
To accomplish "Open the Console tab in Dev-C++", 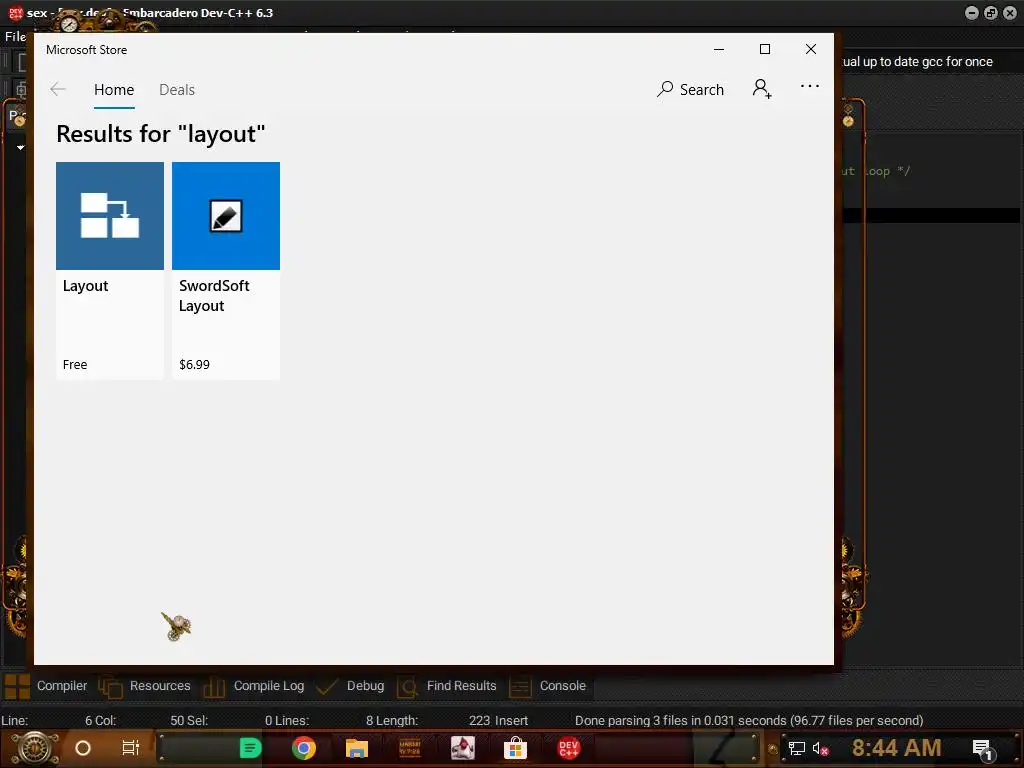I will coord(548,686).
